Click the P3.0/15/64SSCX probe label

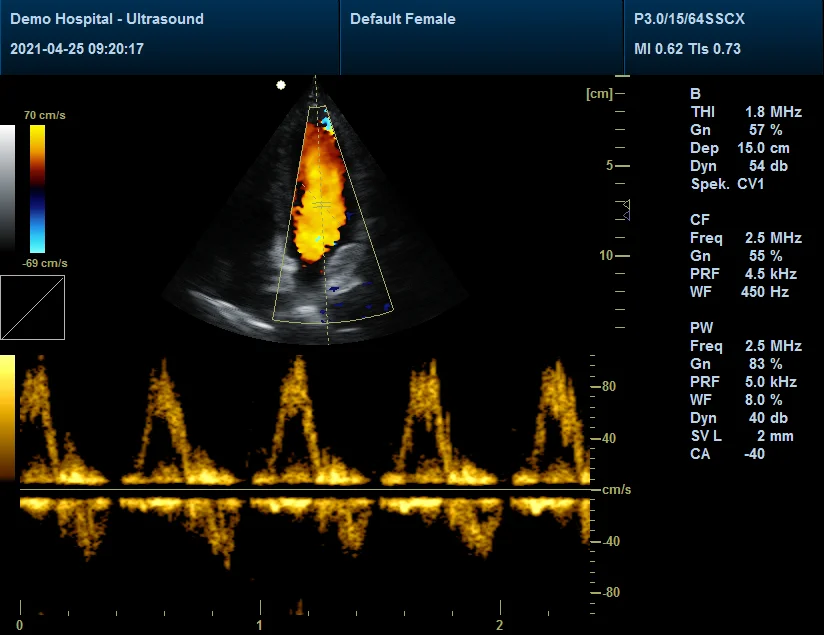[x=689, y=19]
